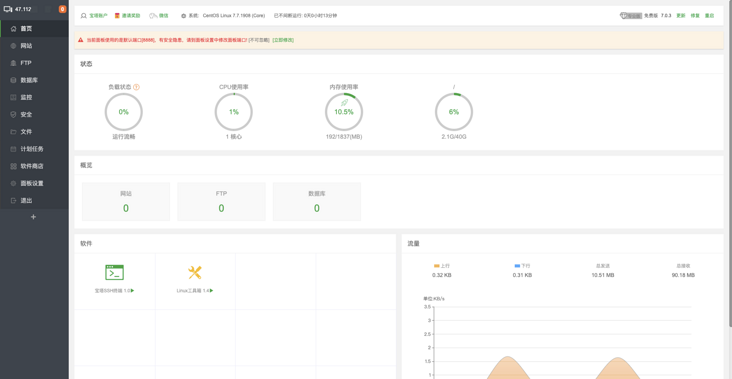This screenshot has width=732, height=379.
Task: Open the 数据库 overview card showing 0
Action: click(317, 202)
